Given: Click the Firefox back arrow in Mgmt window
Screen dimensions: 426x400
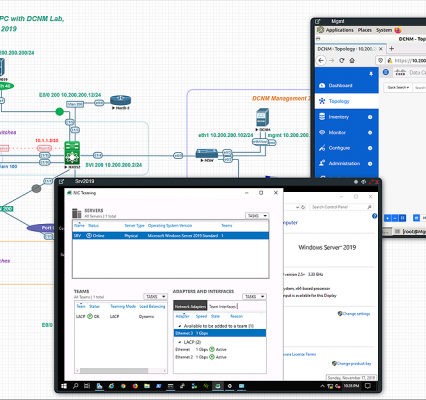Looking at the screenshot, I should click(321, 60).
